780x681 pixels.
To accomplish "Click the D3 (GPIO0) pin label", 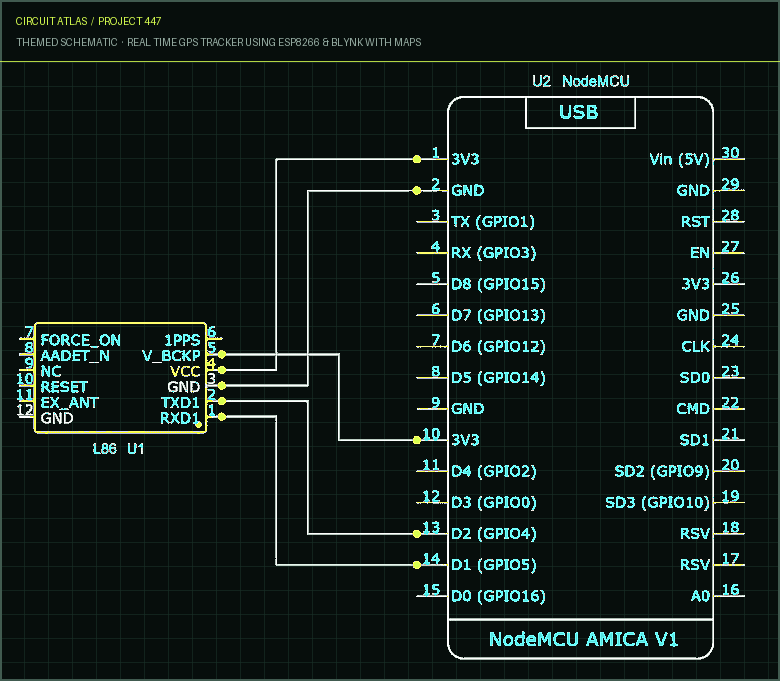I will [x=493, y=503].
